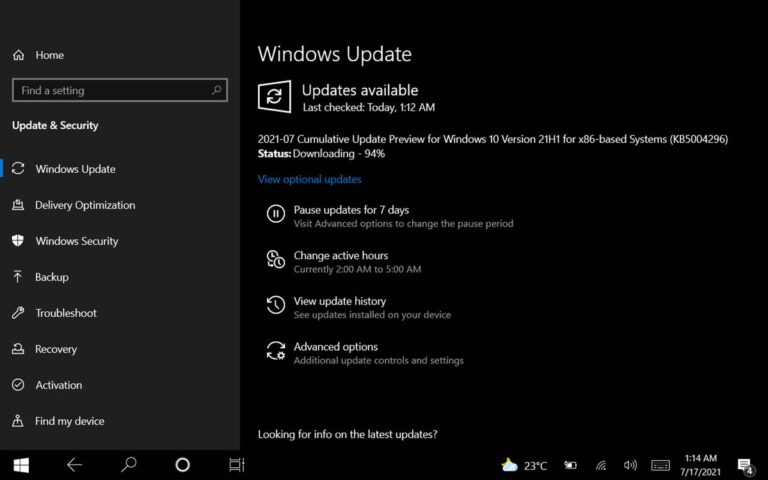Click the Wi-Fi network tray icon
Image resolution: width=768 pixels, height=480 pixels.
(600, 465)
